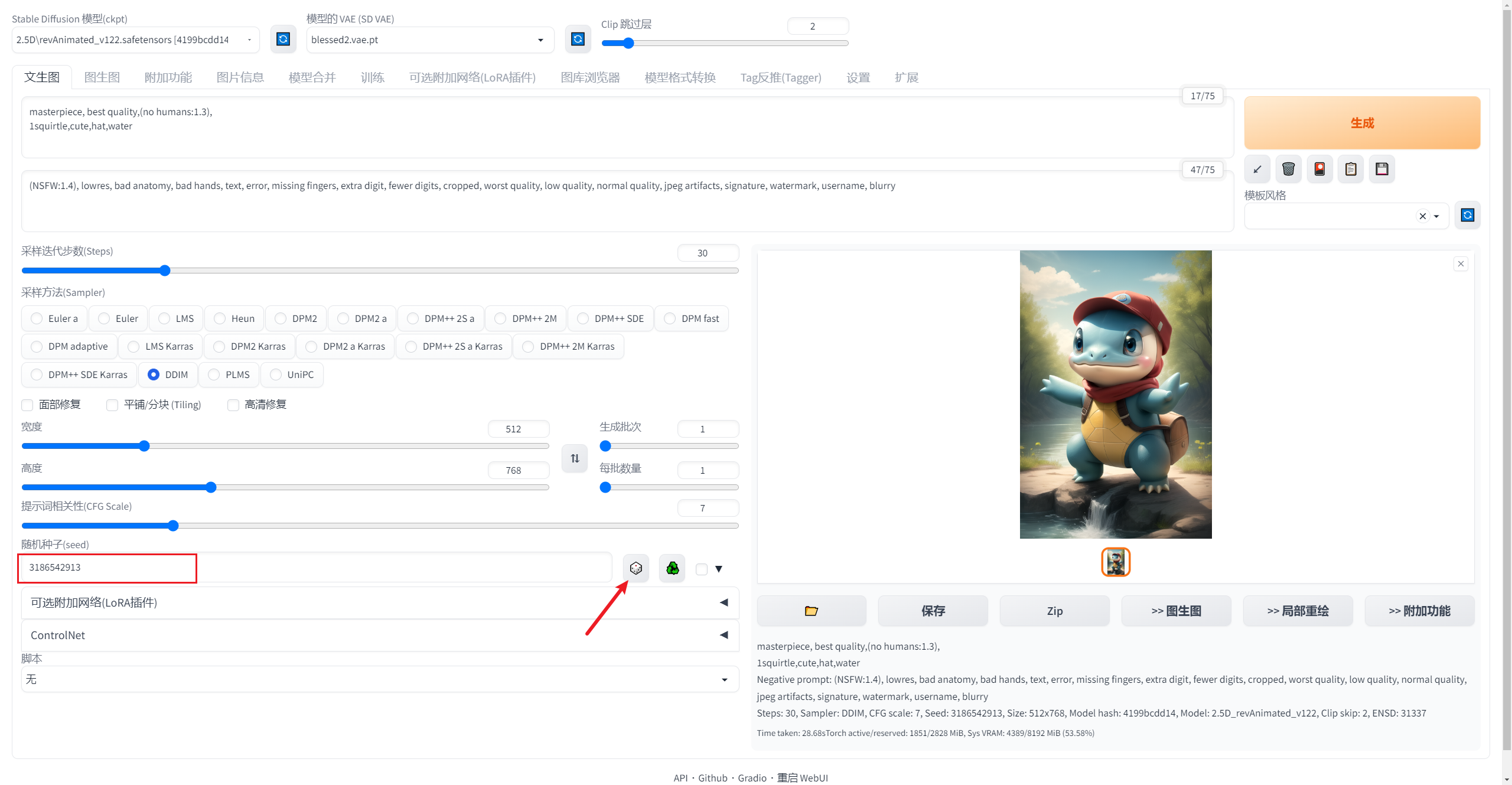Click the green recycle seed icon
The width and height of the screenshot is (1512, 785).
click(x=672, y=568)
